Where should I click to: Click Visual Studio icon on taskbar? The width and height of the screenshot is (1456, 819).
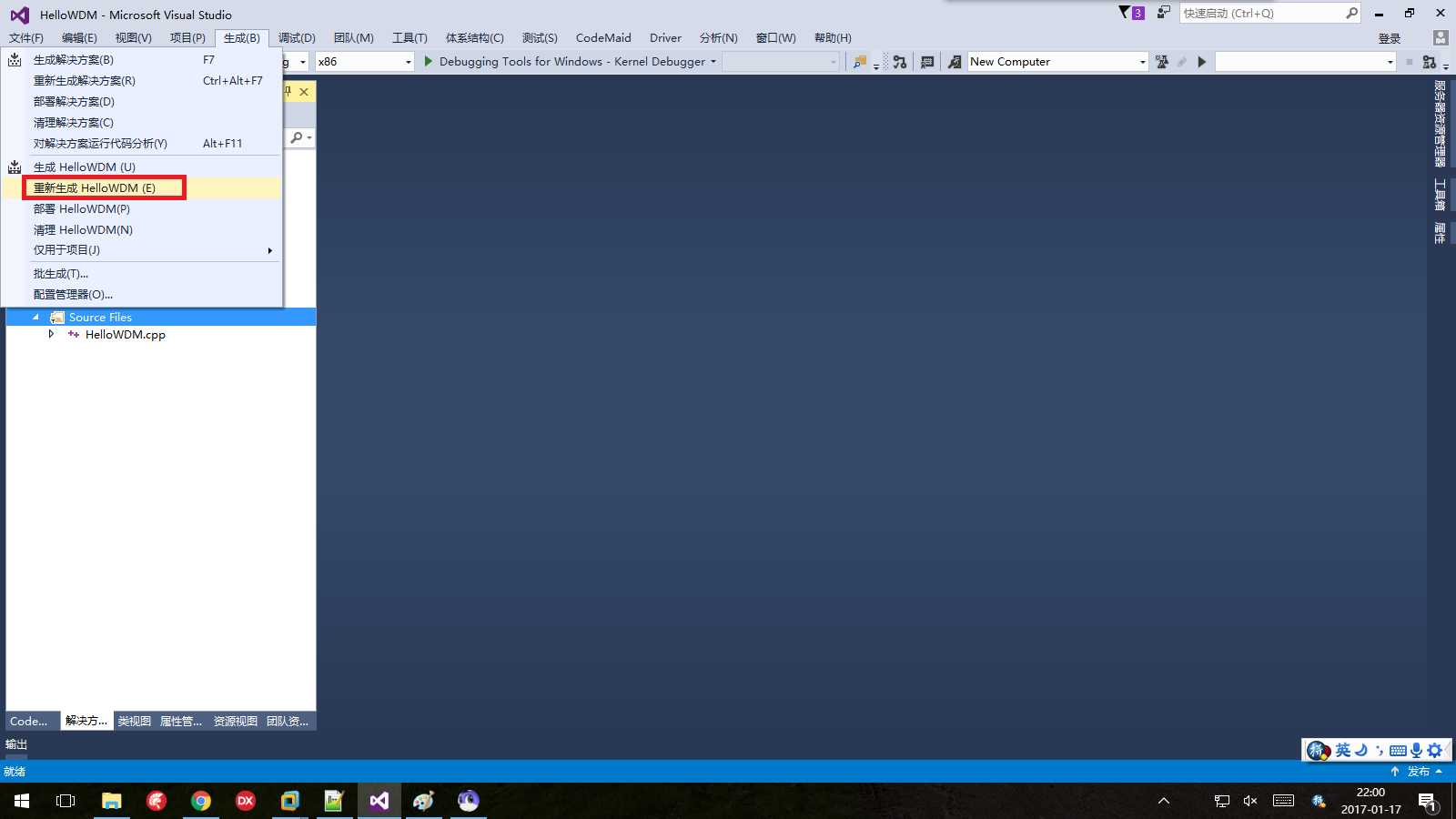[379, 801]
